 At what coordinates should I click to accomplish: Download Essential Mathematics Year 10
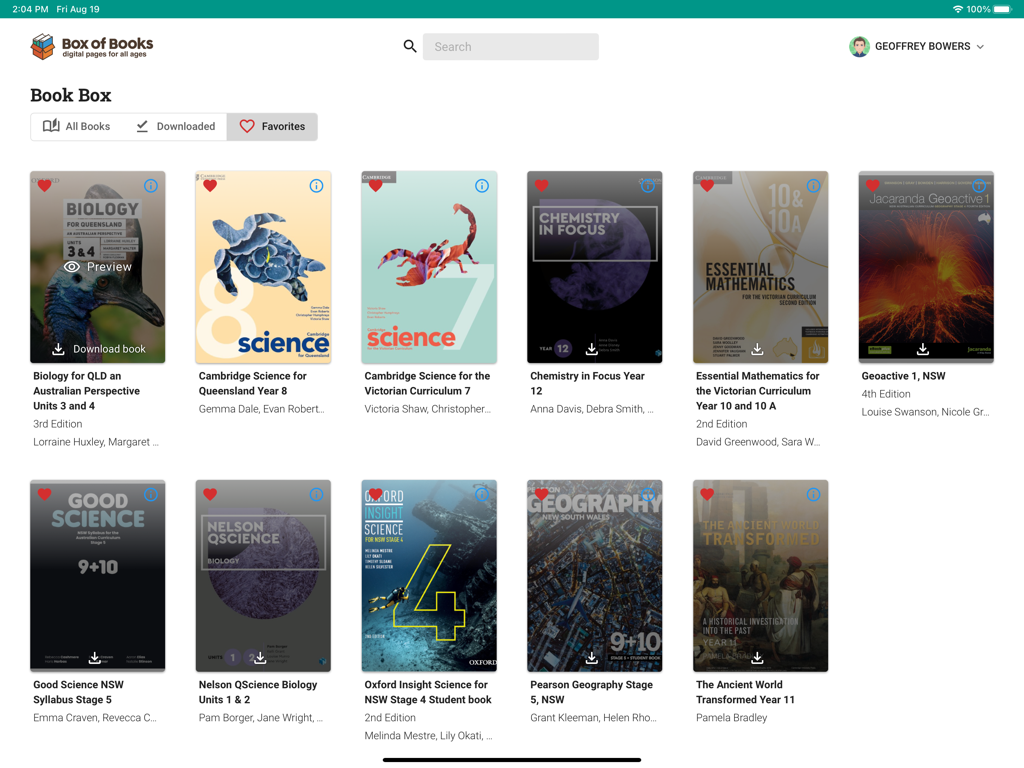[759, 348]
